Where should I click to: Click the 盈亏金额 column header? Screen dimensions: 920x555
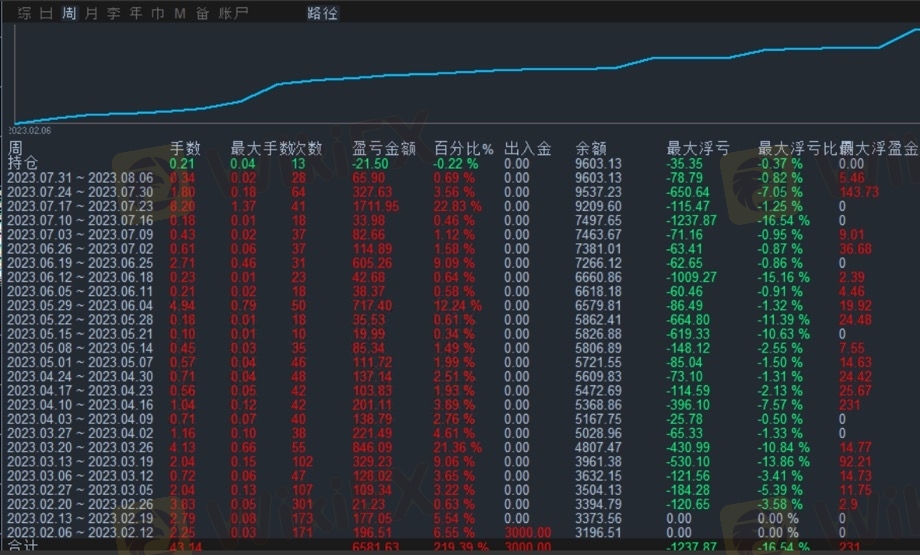click(x=383, y=149)
